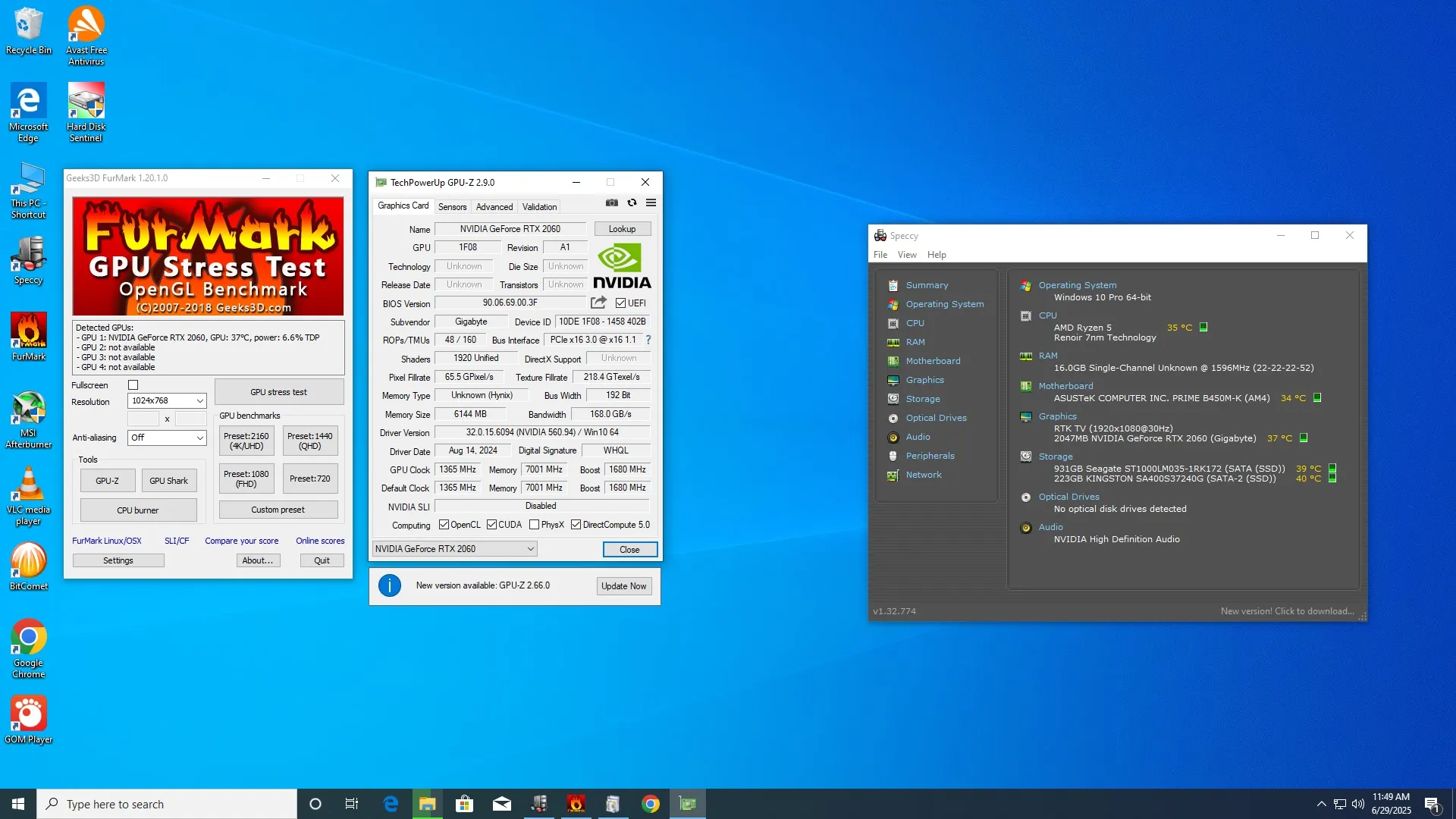This screenshot has height=819, width=1456.
Task: Select VLC media player desktop icon
Action: pos(29,496)
